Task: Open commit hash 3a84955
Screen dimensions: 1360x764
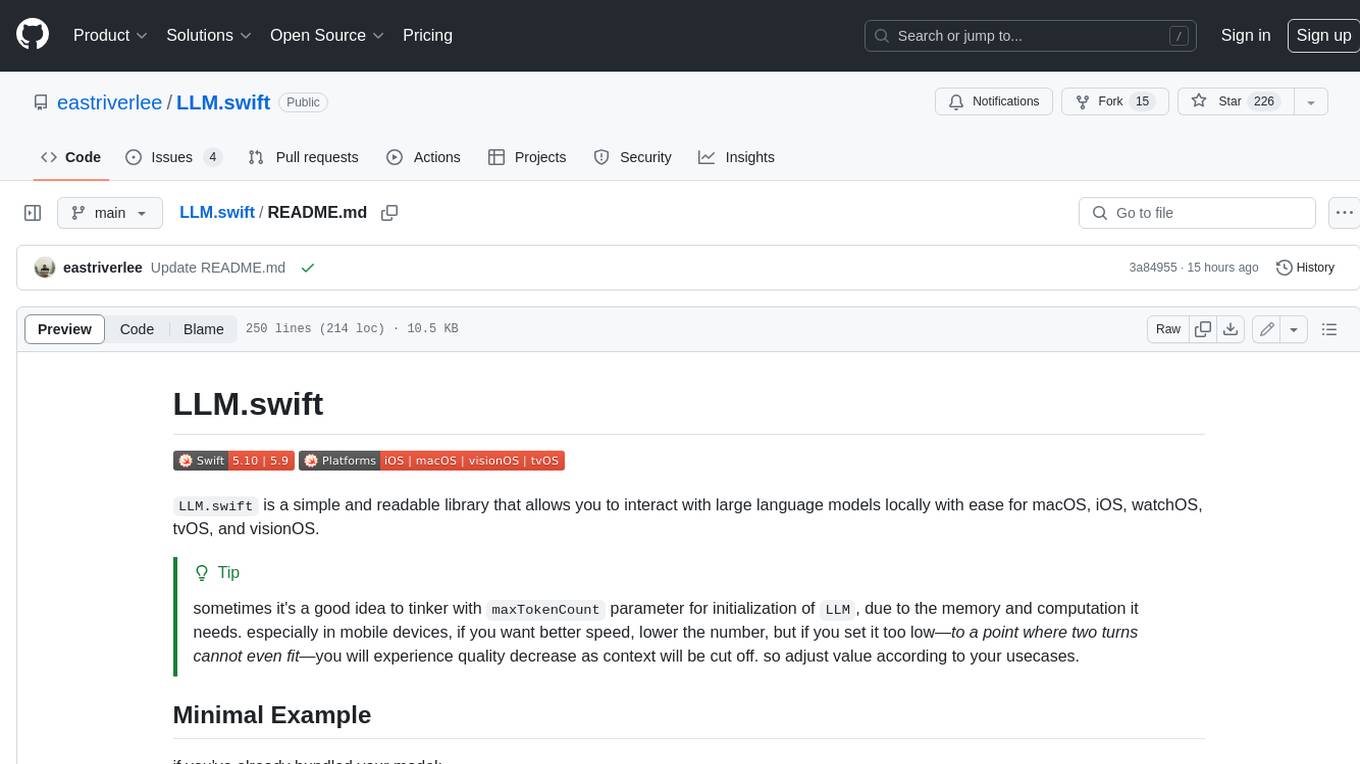Action: point(1153,268)
